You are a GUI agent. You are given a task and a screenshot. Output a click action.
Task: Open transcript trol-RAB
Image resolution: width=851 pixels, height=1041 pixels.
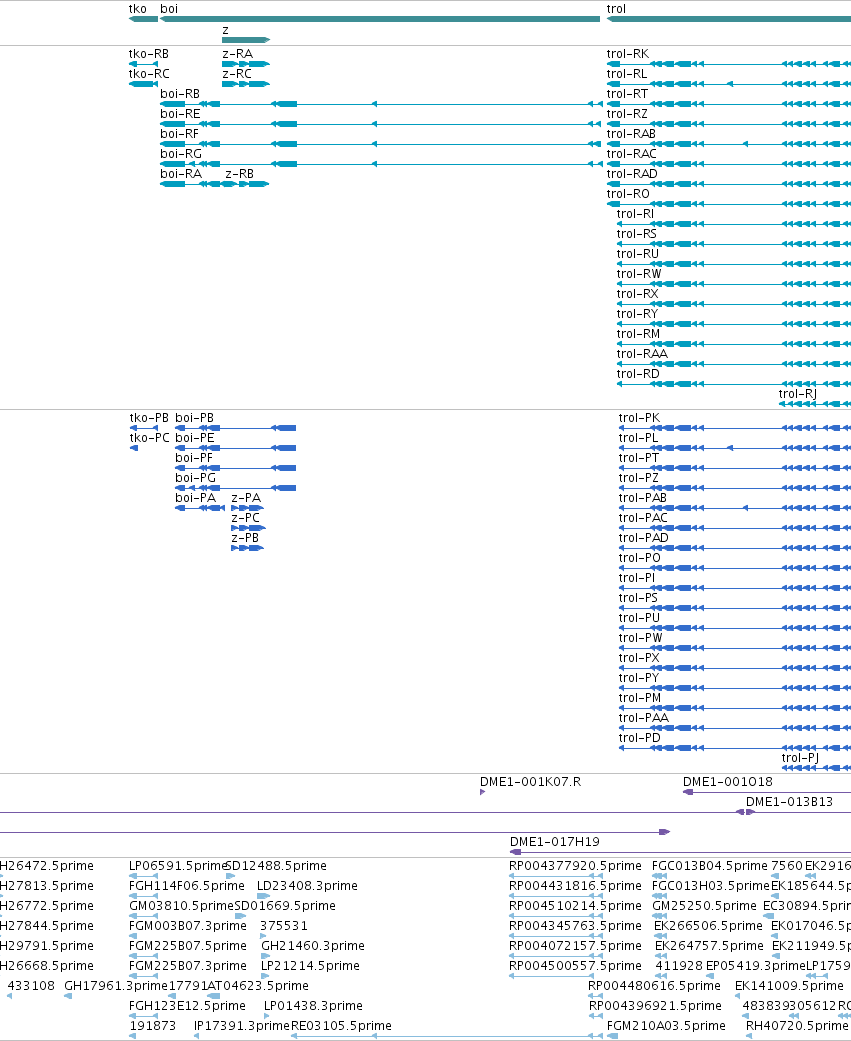631,133
